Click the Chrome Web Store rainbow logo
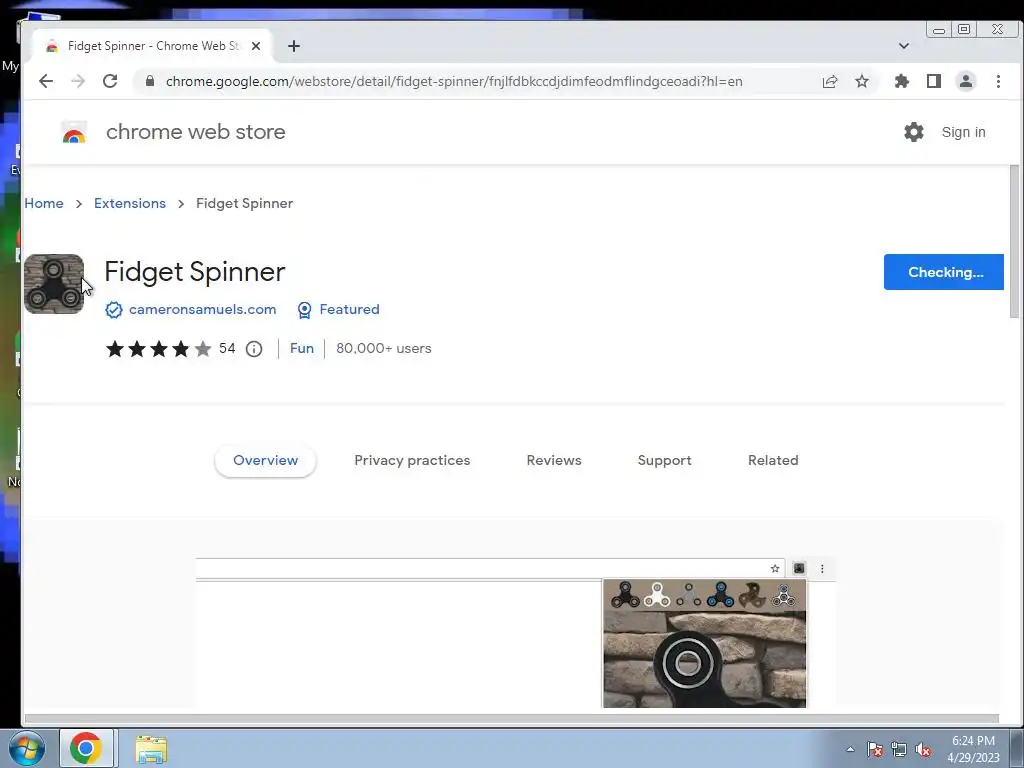Screen dimensions: 1024x768 (74, 132)
